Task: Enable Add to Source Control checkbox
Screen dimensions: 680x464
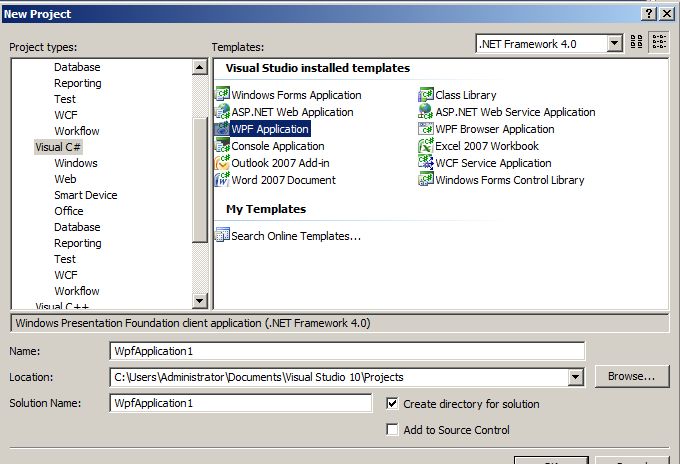Action: [x=392, y=429]
